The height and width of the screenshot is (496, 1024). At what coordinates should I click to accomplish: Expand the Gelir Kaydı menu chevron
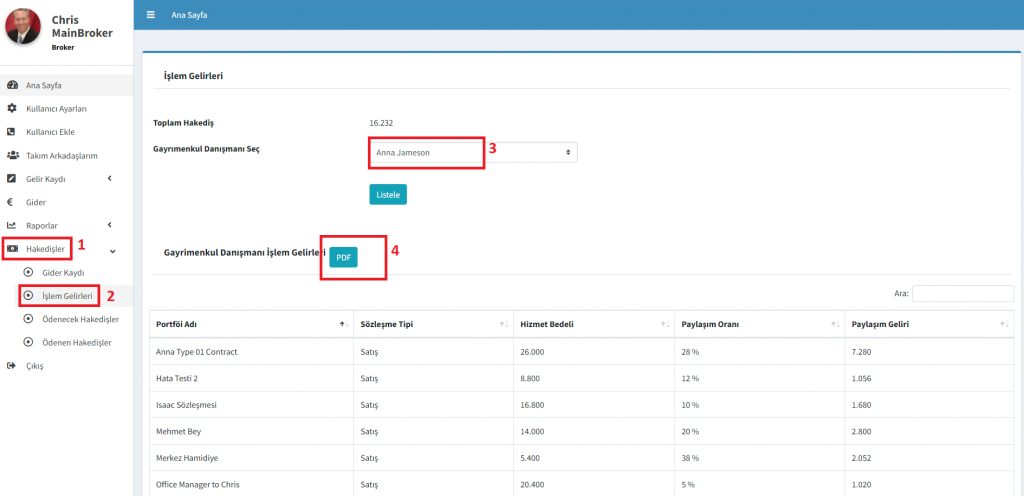[109, 179]
